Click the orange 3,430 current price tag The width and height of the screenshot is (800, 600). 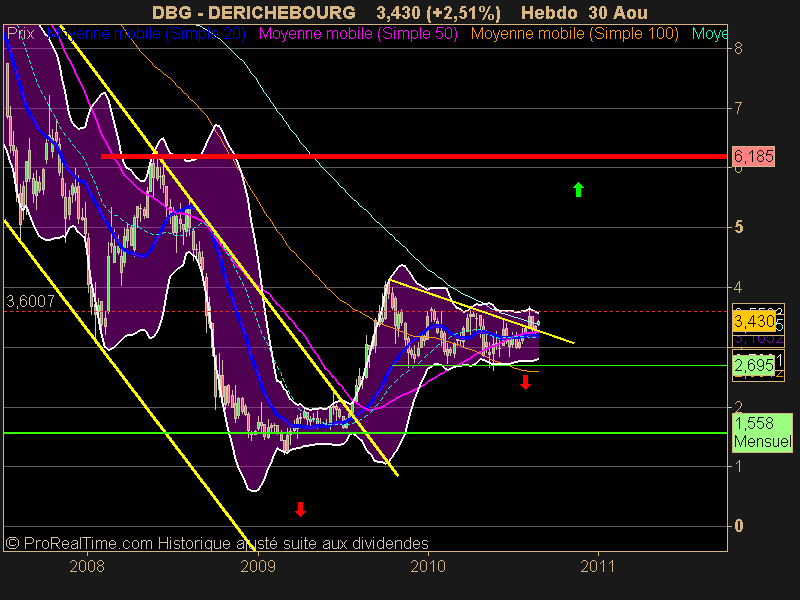click(x=754, y=321)
